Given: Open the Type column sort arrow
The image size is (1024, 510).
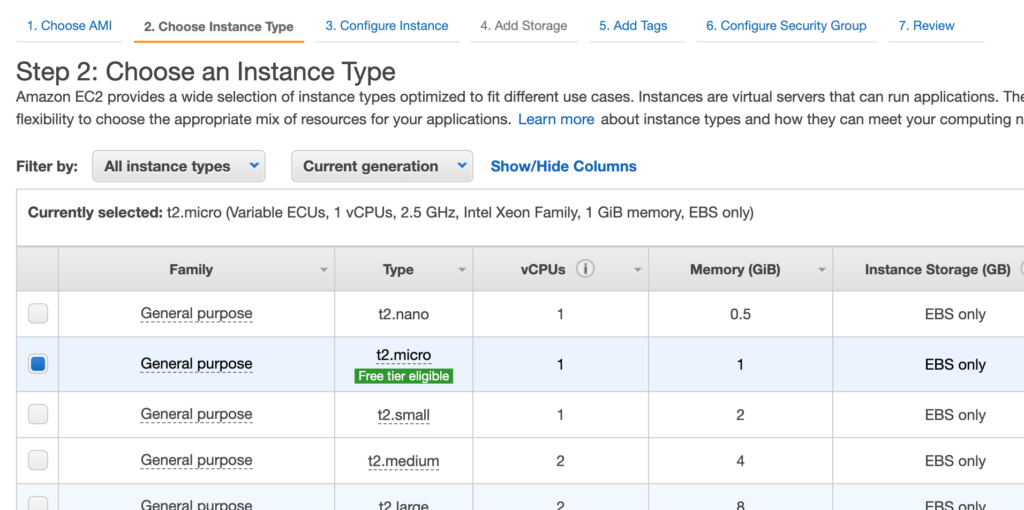Looking at the screenshot, I should [x=462, y=270].
